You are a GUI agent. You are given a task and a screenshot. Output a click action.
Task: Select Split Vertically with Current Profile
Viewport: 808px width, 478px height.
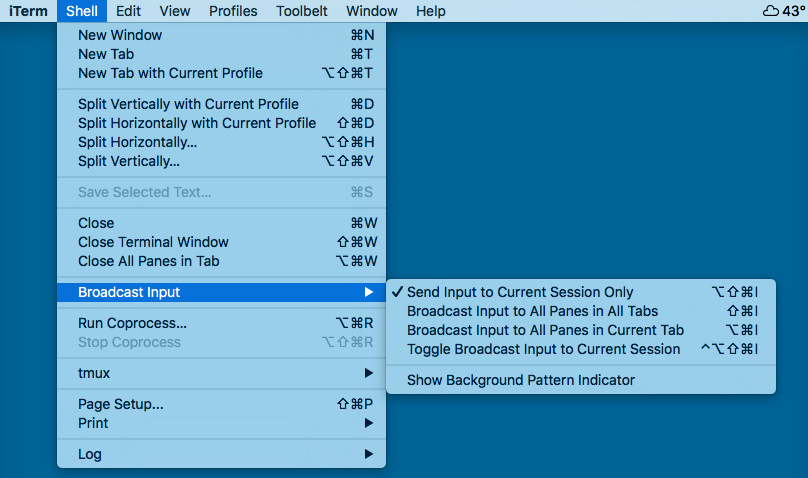coord(222,104)
